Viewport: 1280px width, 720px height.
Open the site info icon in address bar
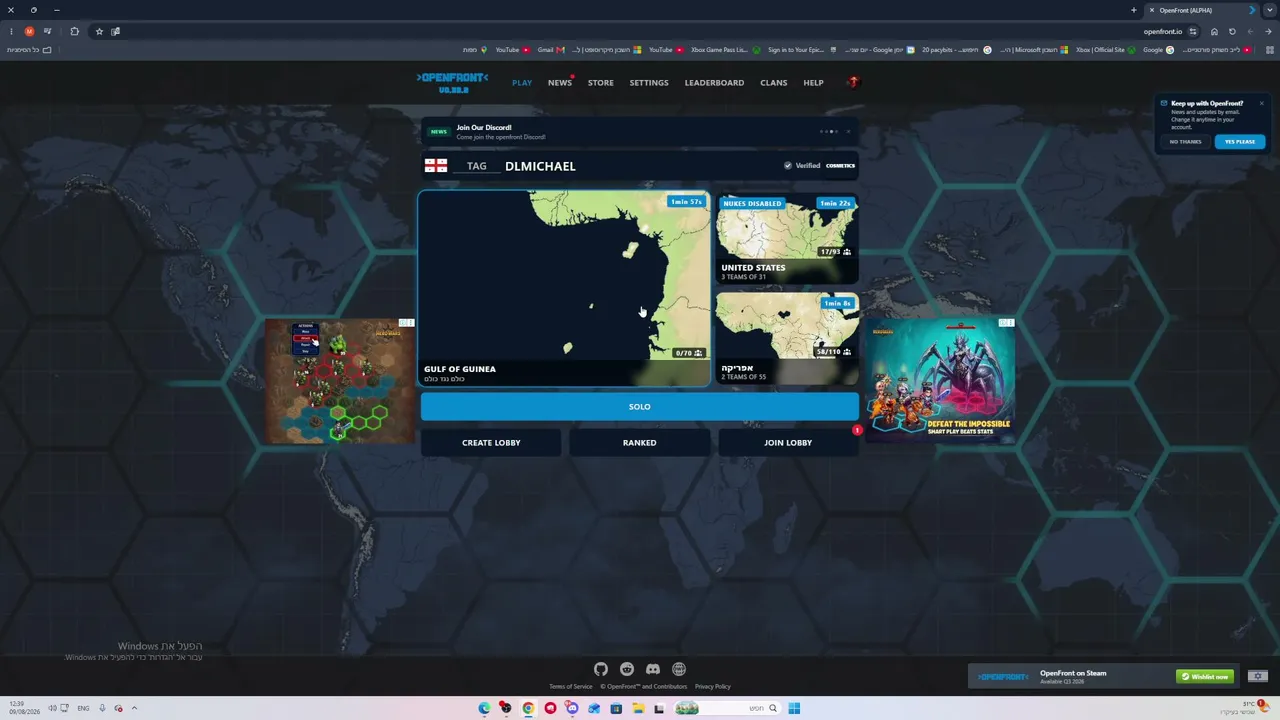coord(1193,31)
